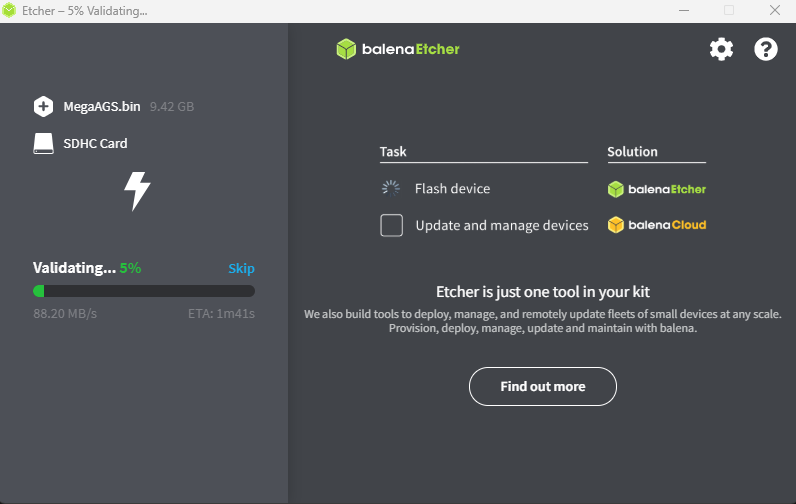Click the Flash device task label
796x504 pixels.
click(x=452, y=189)
